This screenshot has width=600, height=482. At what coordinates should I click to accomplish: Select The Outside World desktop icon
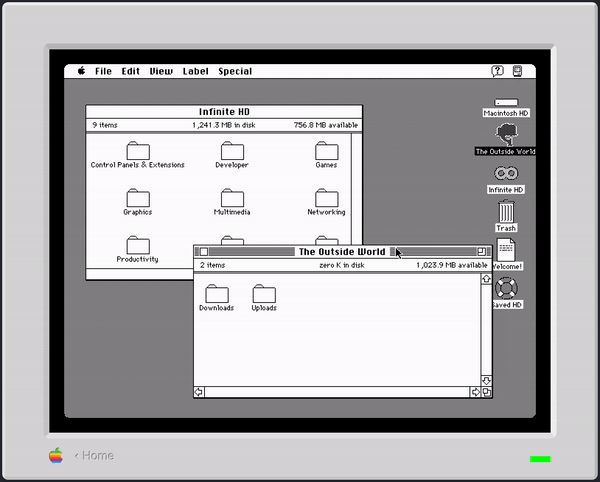[x=506, y=135]
